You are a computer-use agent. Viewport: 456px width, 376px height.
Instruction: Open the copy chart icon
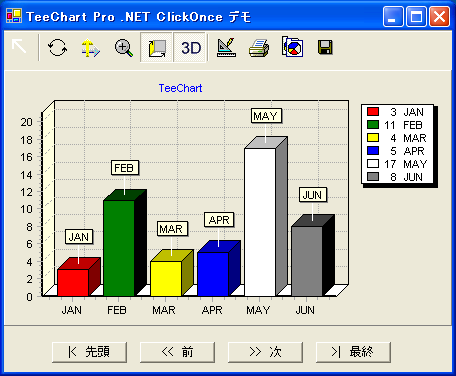tap(292, 47)
